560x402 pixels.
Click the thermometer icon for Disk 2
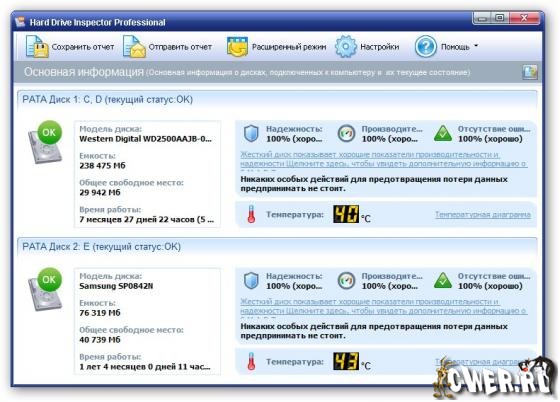pos(251,361)
